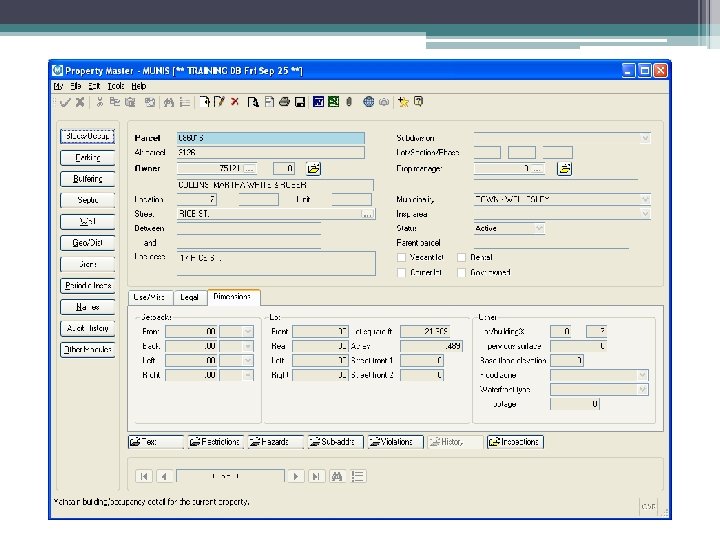Click the red X Delete toolbar icon
This screenshot has height=540, width=720.
(x=235, y=102)
